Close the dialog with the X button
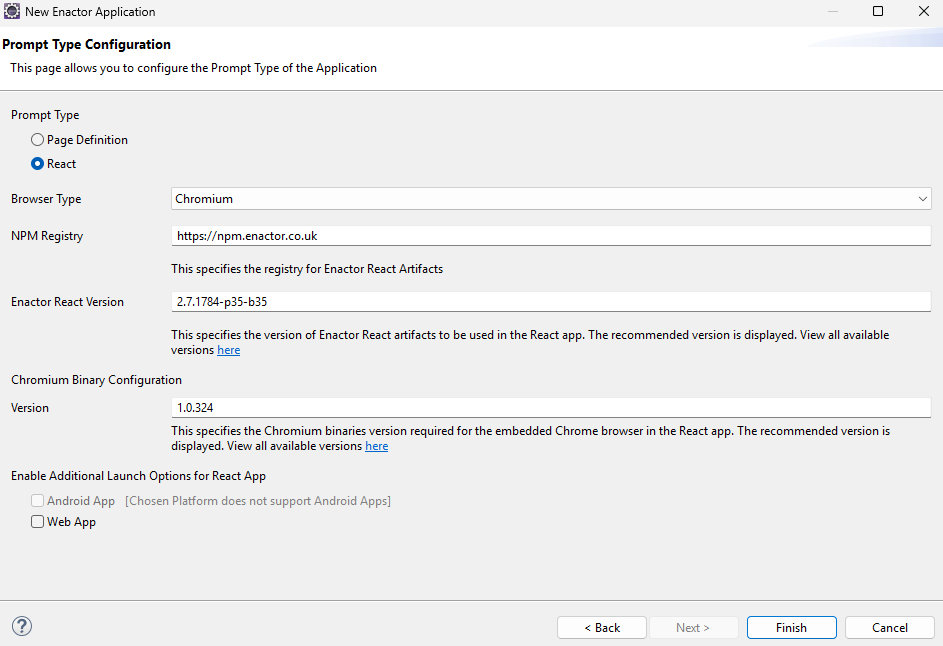The image size is (943, 646). (923, 12)
